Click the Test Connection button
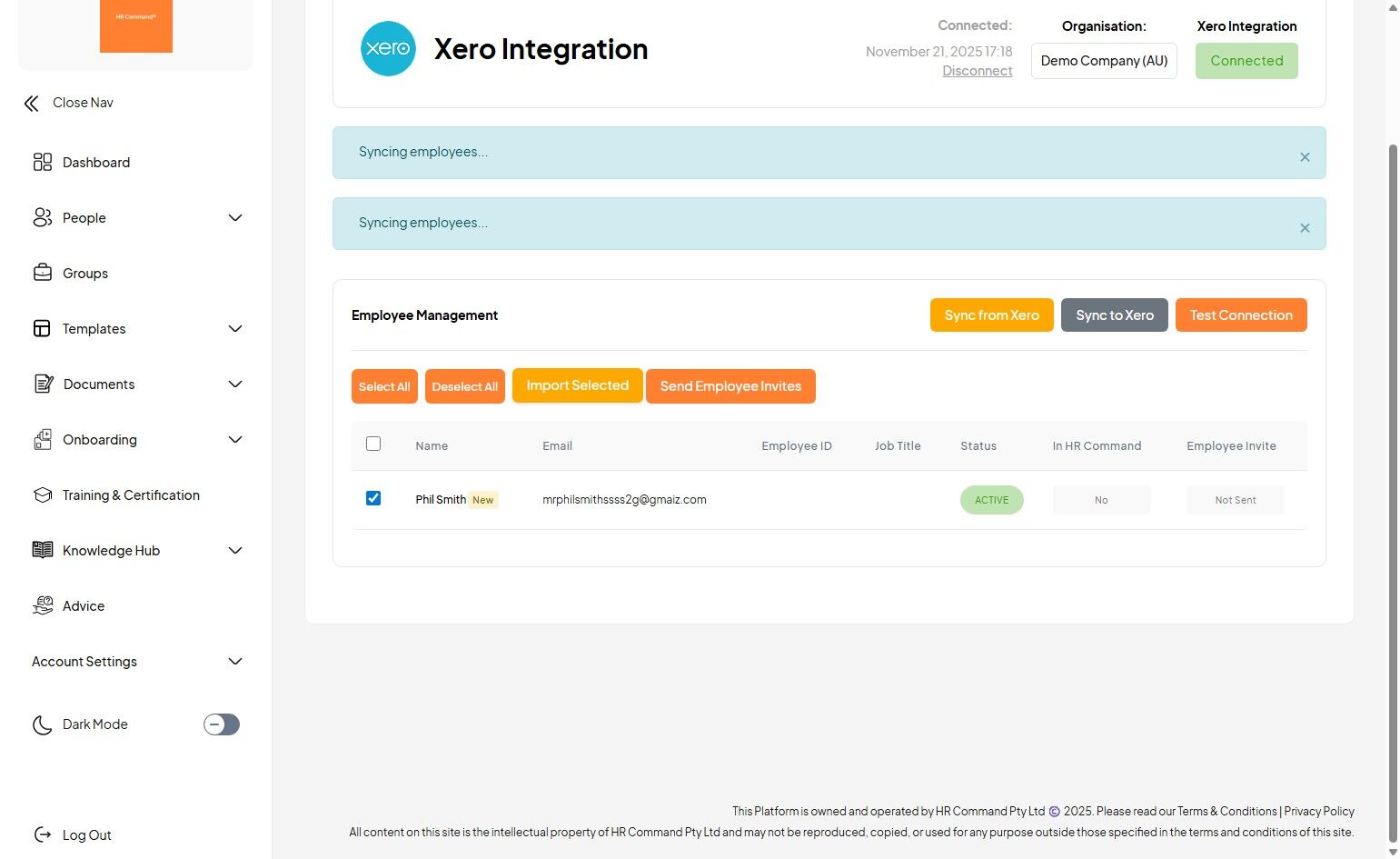The height and width of the screenshot is (859, 1400). (x=1241, y=315)
